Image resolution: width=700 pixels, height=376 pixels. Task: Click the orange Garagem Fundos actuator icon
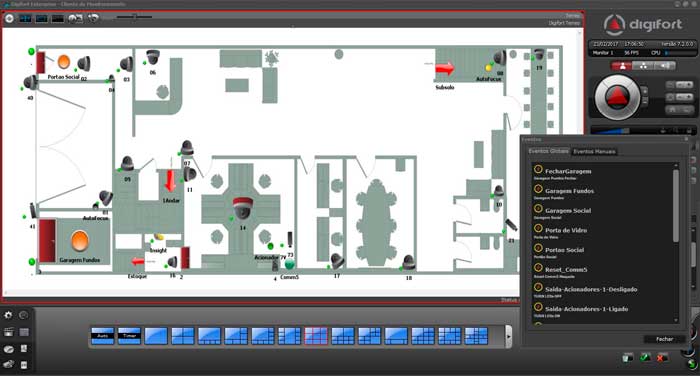79,241
